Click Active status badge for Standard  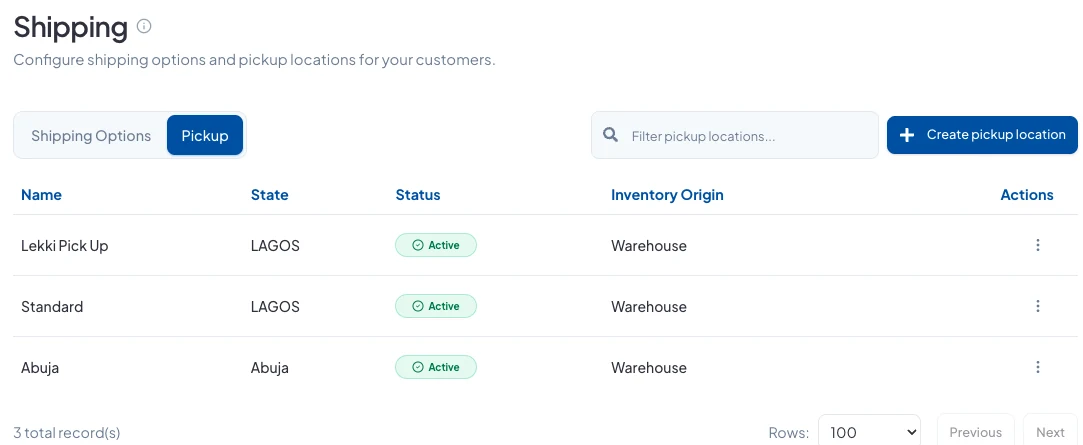(x=436, y=306)
